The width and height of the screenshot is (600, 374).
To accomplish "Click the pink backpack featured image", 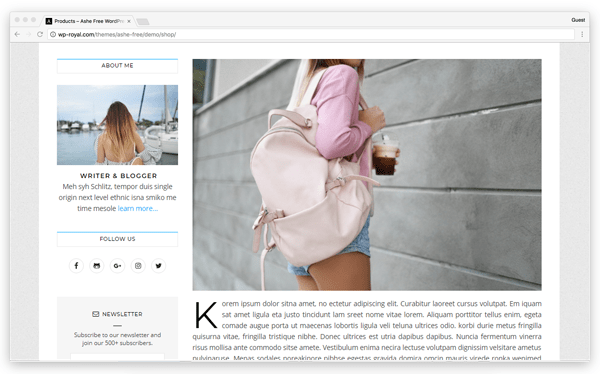I will pos(367,175).
